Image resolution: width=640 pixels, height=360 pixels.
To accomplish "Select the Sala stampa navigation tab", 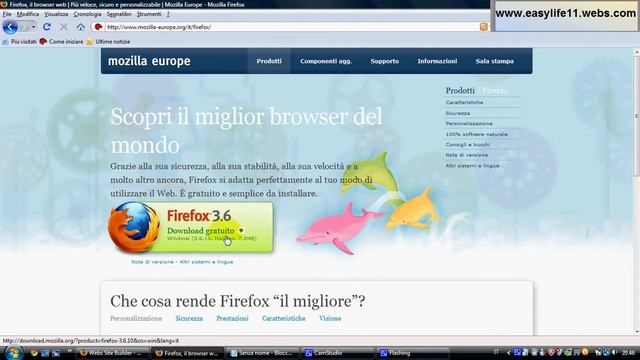I will point(495,61).
